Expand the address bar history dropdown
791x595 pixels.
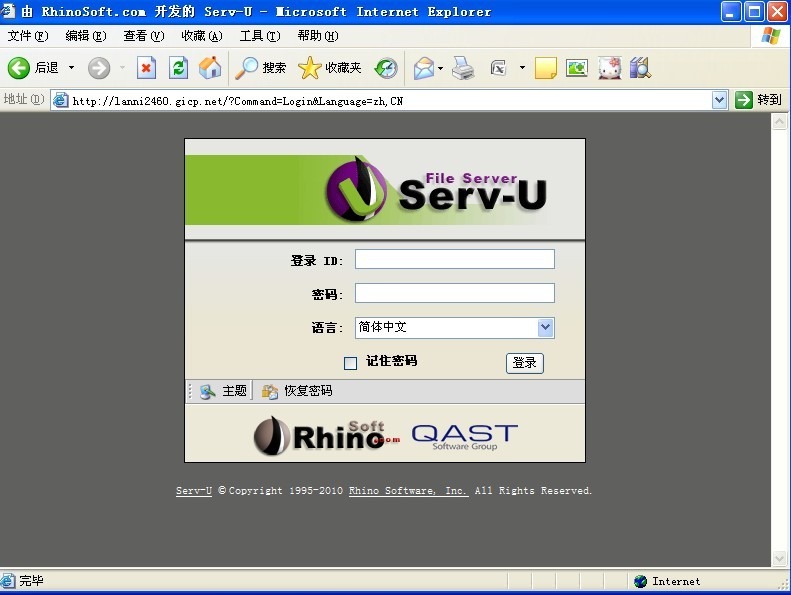coord(719,100)
